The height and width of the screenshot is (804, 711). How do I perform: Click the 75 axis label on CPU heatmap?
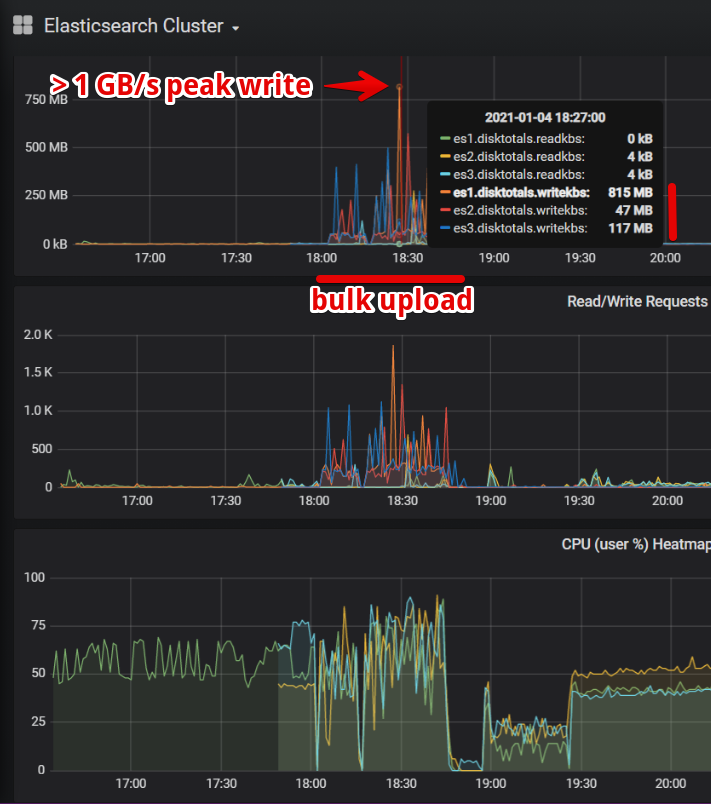pos(38,625)
